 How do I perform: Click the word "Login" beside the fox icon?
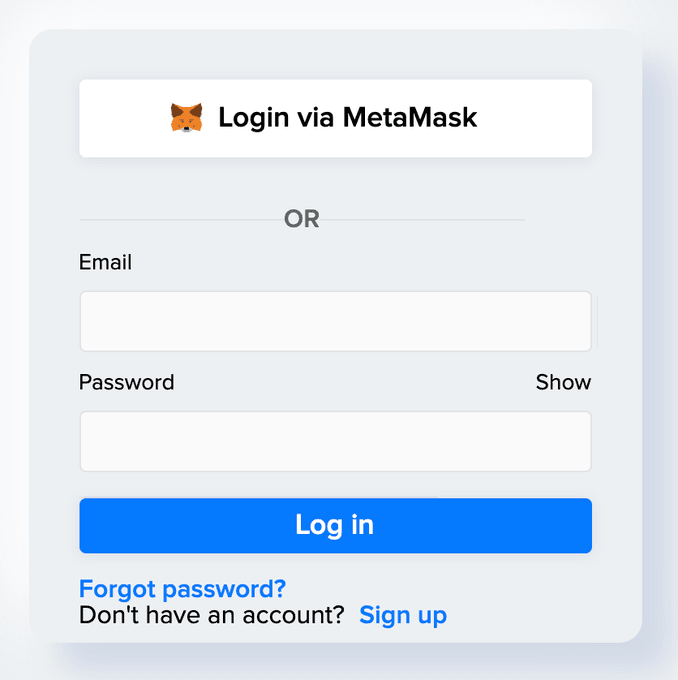point(253,118)
